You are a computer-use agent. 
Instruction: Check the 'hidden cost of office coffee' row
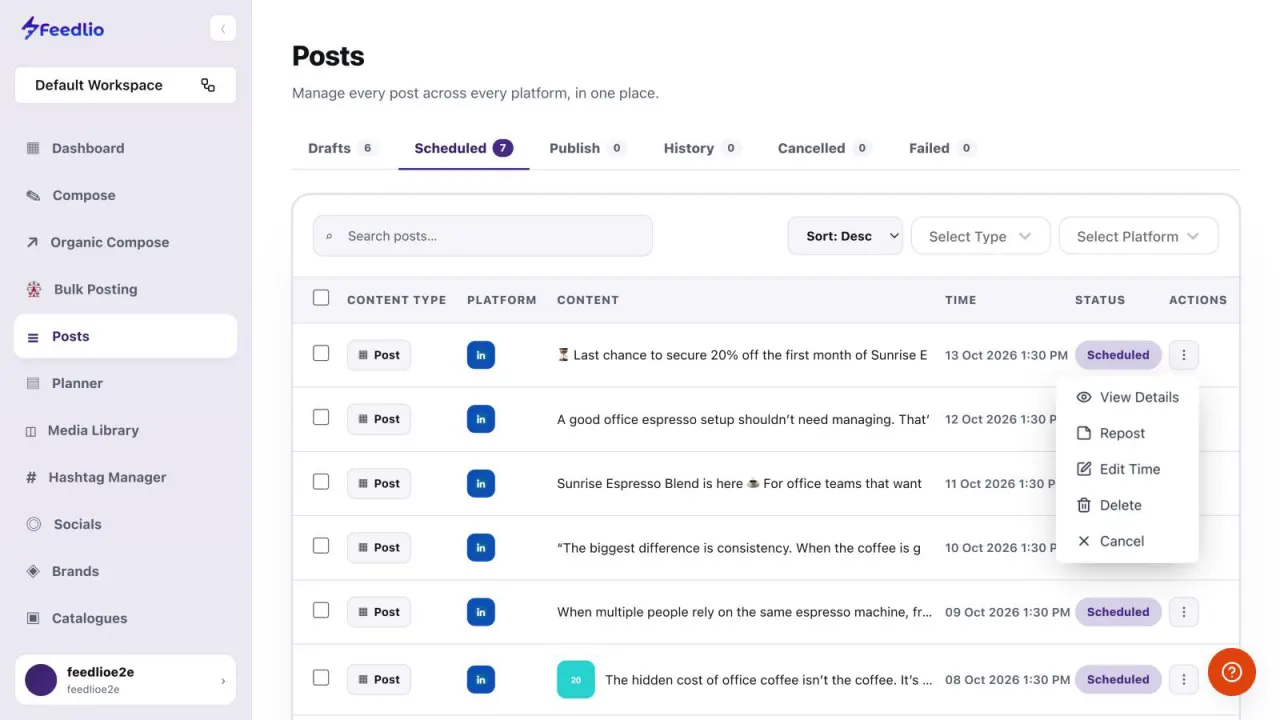click(x=321, y=677)
